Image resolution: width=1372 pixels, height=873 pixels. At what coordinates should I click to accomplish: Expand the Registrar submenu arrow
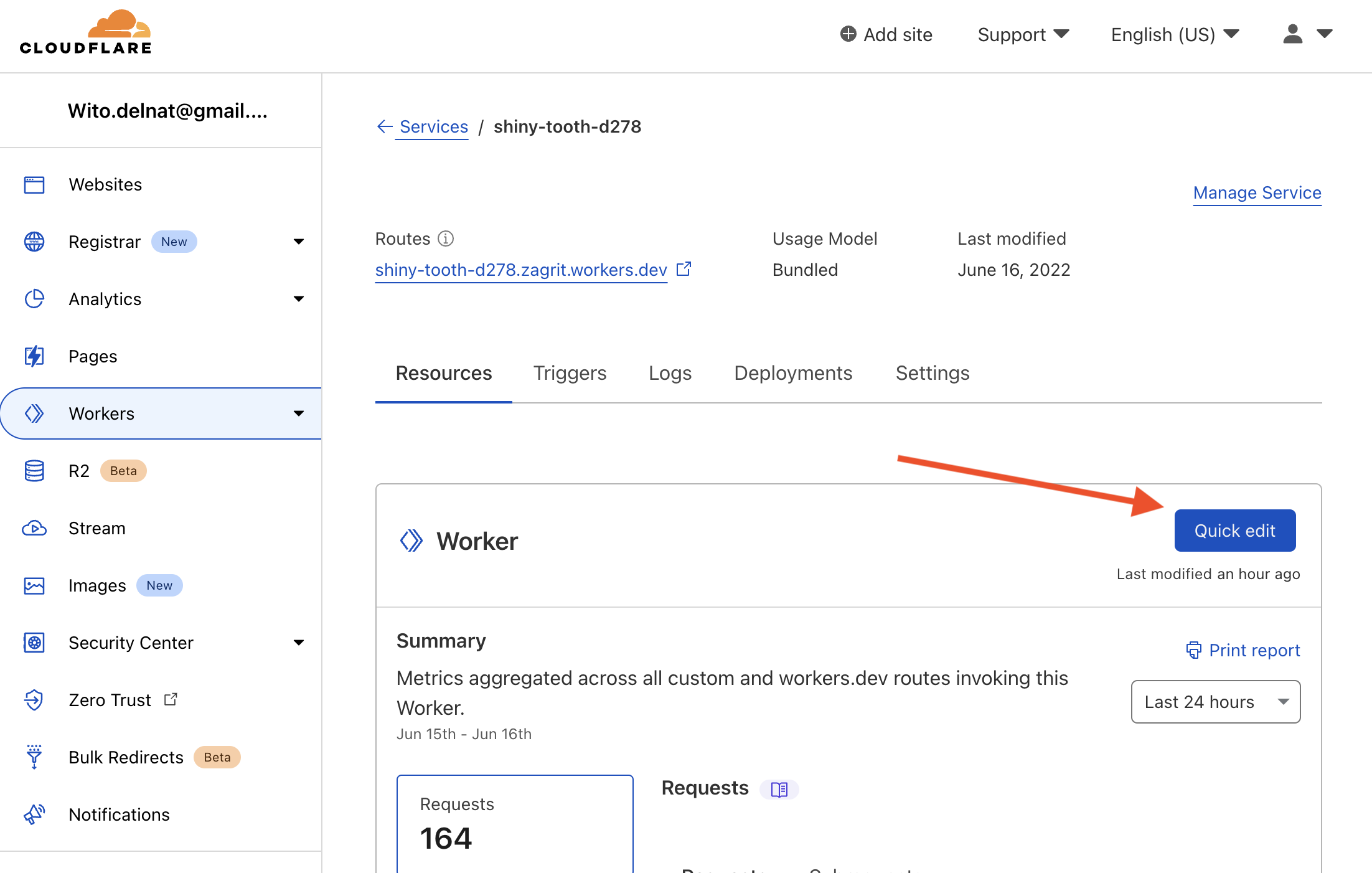[299, 242]
